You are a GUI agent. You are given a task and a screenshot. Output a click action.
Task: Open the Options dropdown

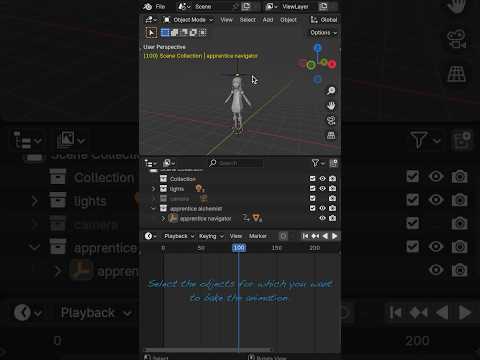323,33
